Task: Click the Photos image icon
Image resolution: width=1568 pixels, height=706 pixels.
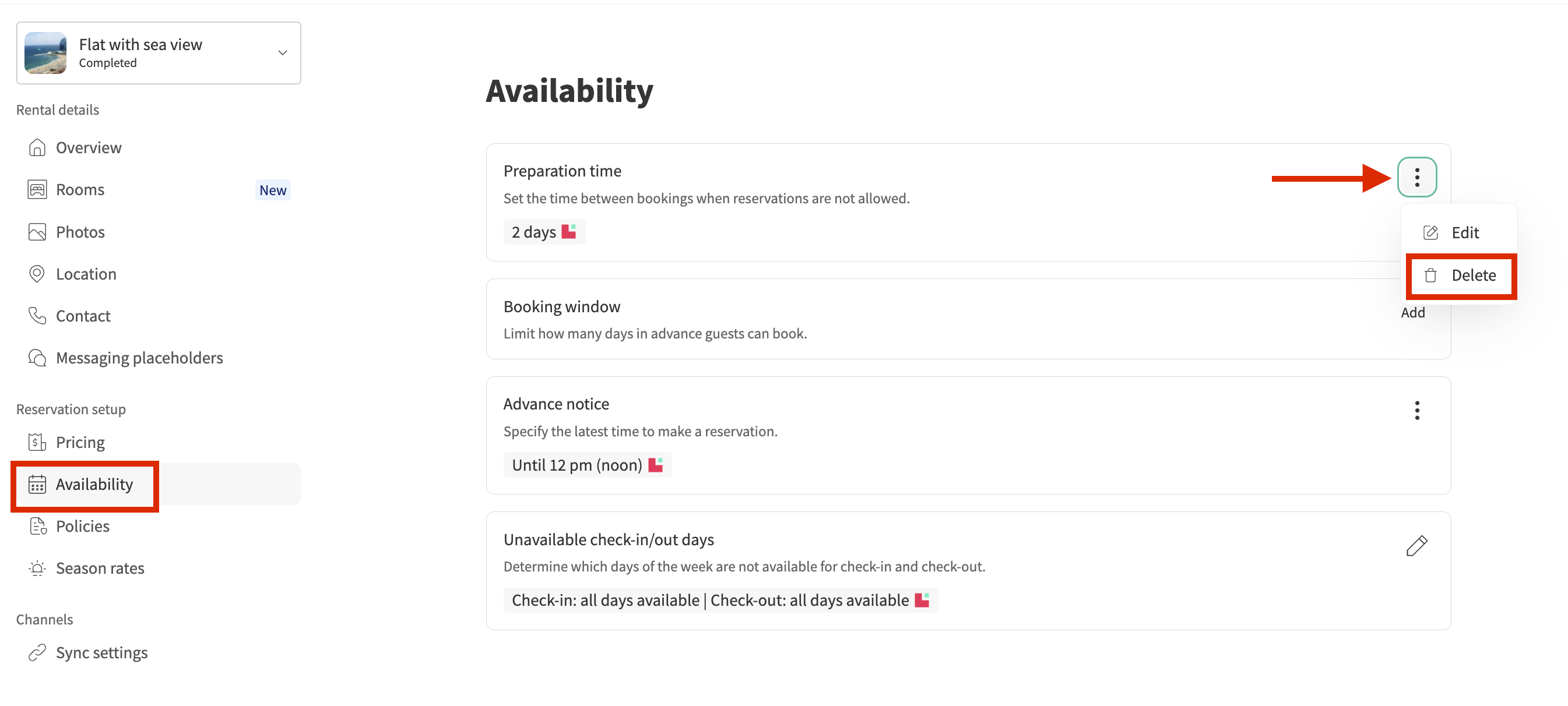Action: pyautogui.click(x=37, y=232)
